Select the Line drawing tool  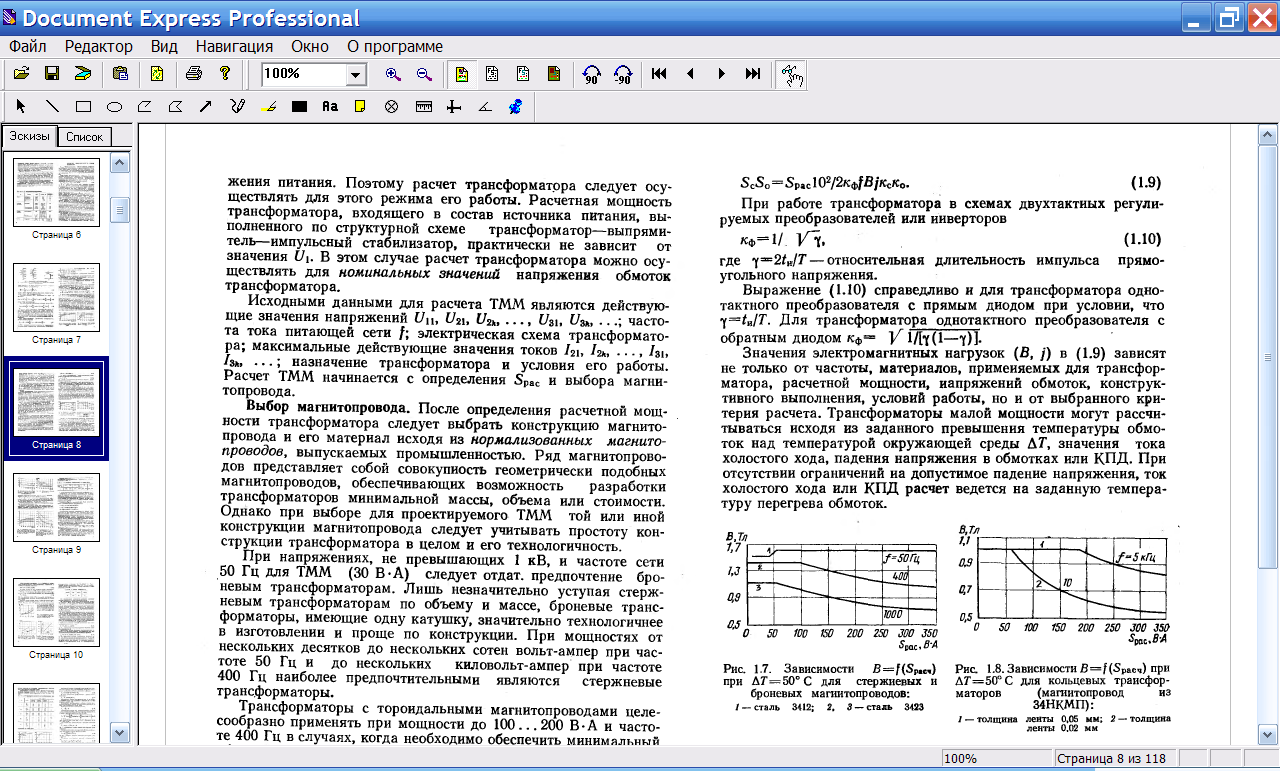52,106
